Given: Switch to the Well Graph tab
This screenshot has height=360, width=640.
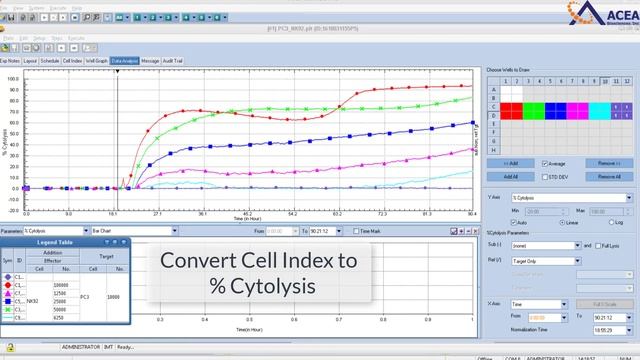Looking at the screenshot, I should (x=96, y=61).
